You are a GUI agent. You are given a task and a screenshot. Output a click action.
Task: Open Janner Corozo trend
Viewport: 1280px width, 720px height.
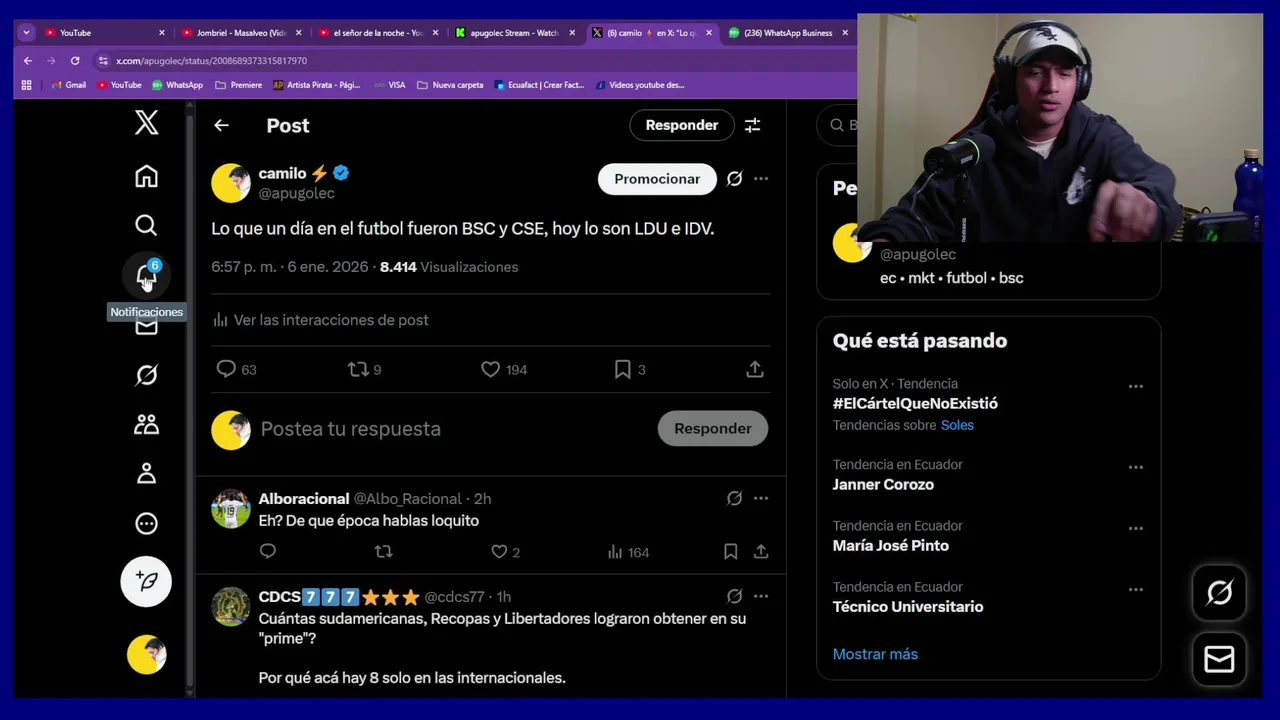(883, 485)
